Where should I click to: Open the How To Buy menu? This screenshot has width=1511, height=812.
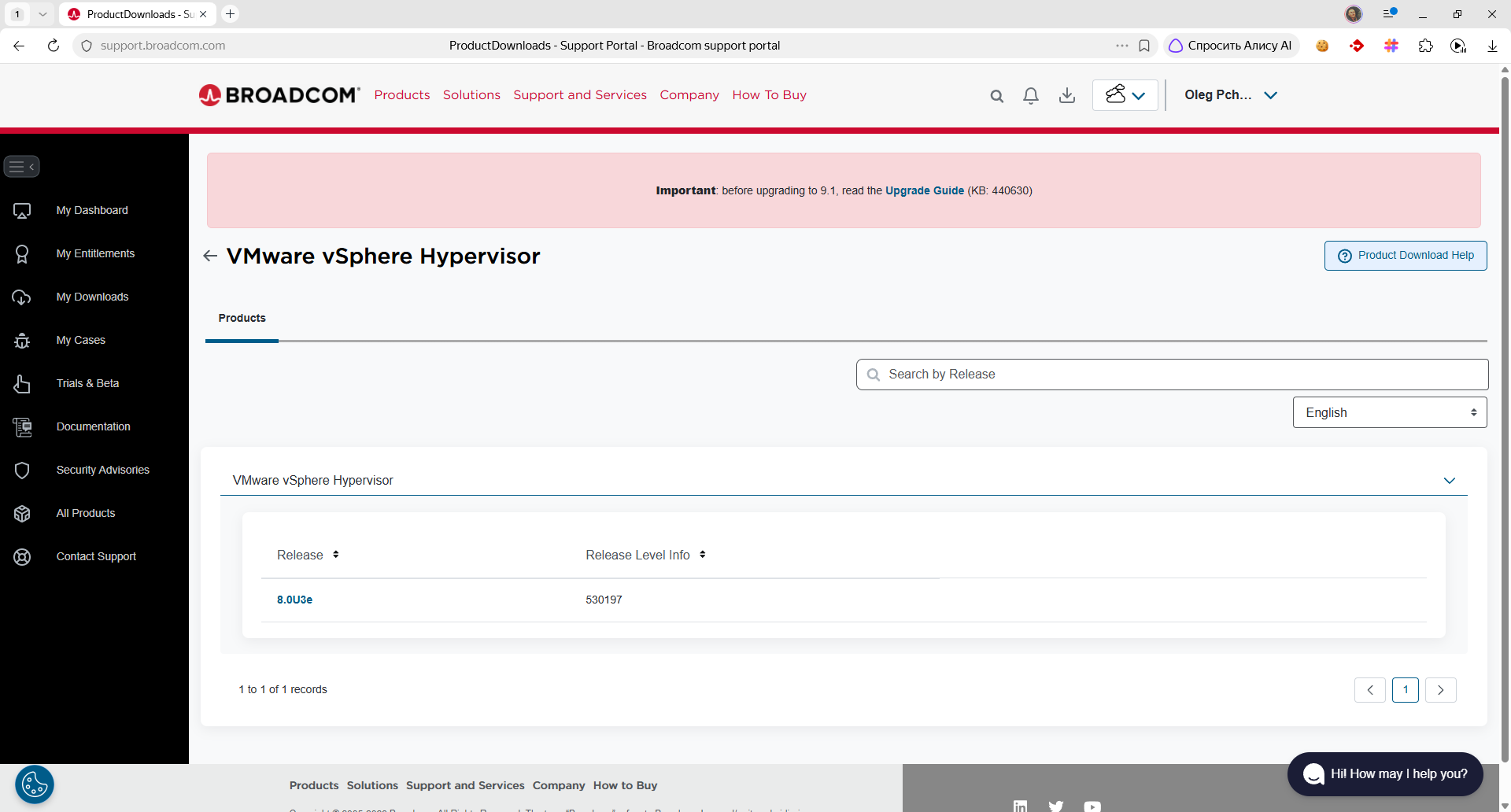pyautogui.click(x=769, y=95)
